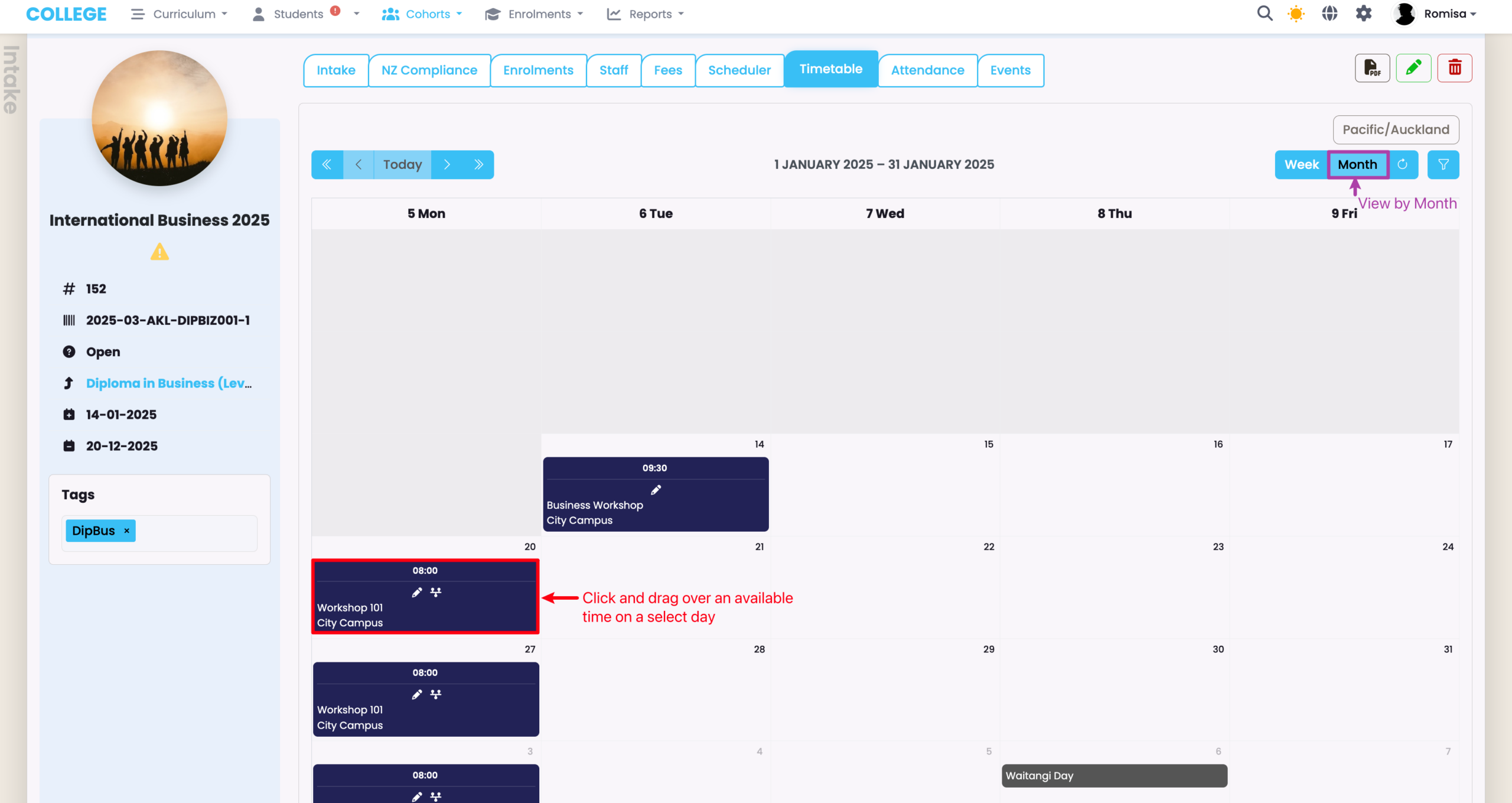Click the search magnifier icon
The width and height of the screenshot is (1512, 803).
[x=1265, y=14]
